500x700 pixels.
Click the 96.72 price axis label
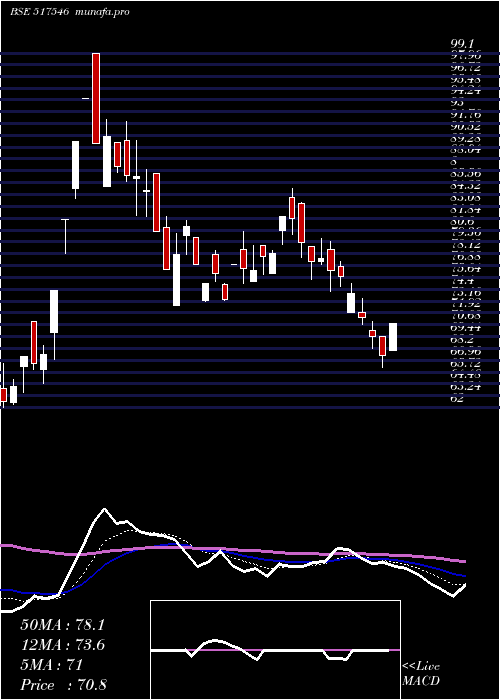coord(465,68)
